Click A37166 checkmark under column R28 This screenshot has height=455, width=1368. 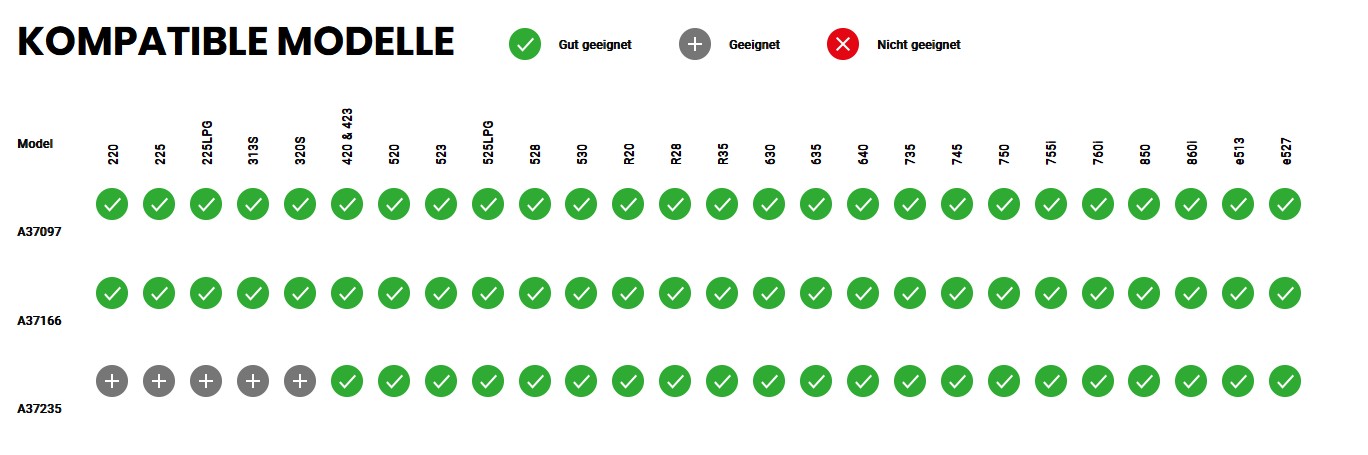click(x=675, y=292)
